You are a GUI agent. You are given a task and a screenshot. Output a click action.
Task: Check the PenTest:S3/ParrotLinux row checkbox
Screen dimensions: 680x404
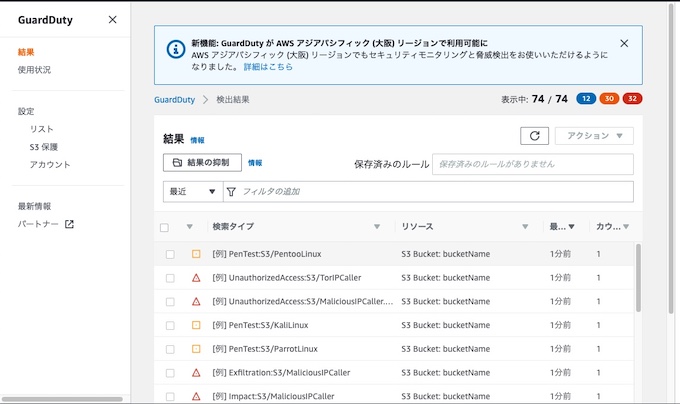tap(170, 349)
